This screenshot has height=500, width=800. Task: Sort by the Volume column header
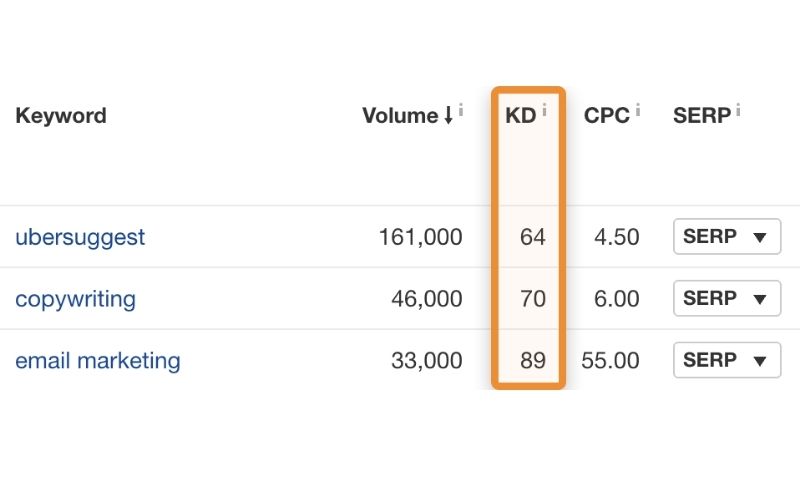coord(400,116)
